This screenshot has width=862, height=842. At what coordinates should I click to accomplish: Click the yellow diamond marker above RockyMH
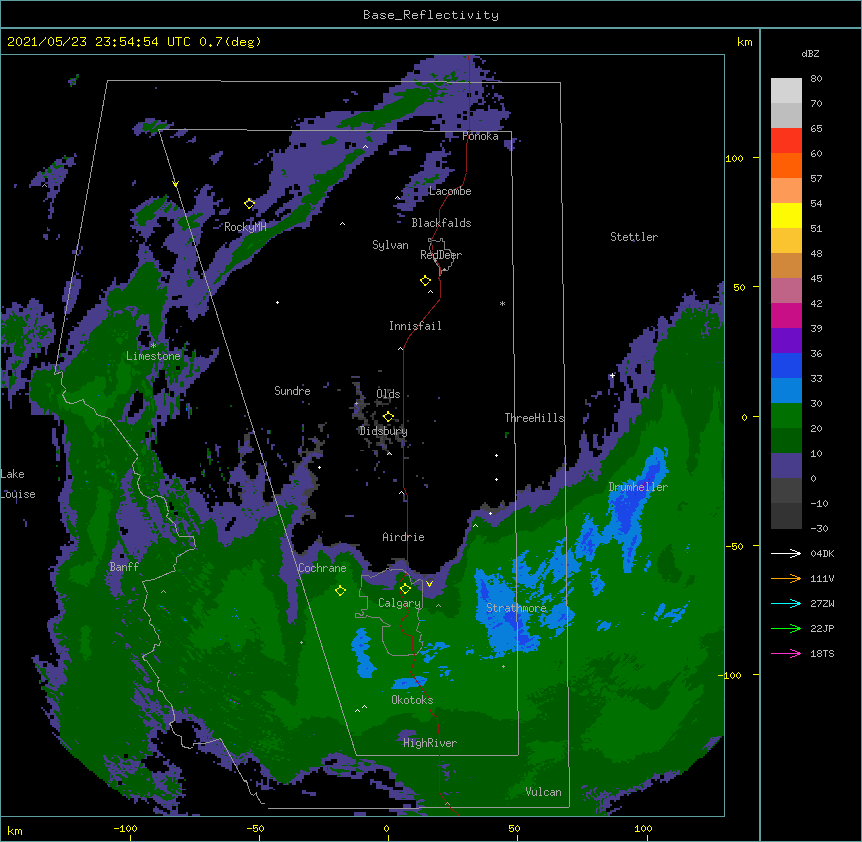(x=249, y=204)
